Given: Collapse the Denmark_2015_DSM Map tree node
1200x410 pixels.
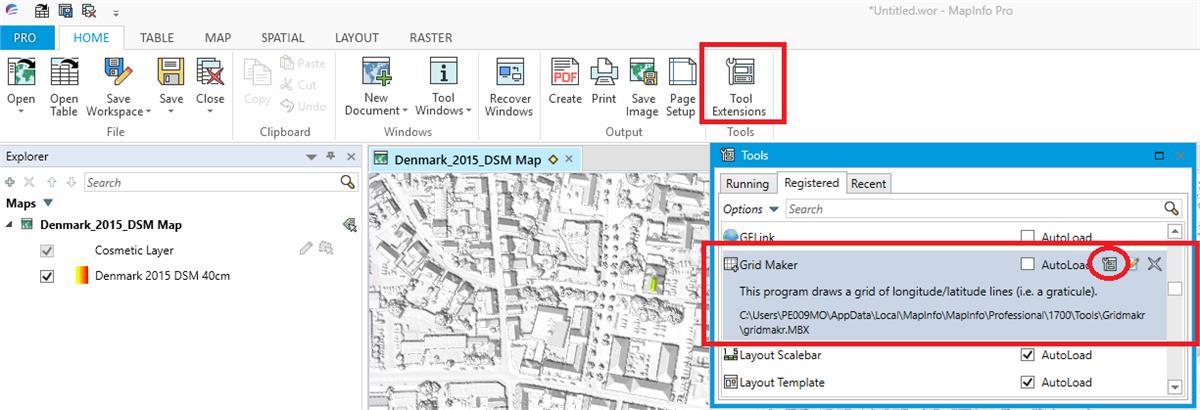Looking at the screenshot, I should click(x=10, y=224).
